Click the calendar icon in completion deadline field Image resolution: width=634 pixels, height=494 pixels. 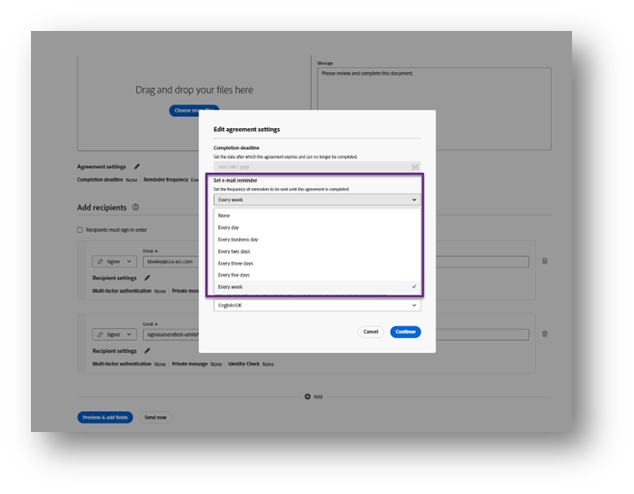point(415,167)
